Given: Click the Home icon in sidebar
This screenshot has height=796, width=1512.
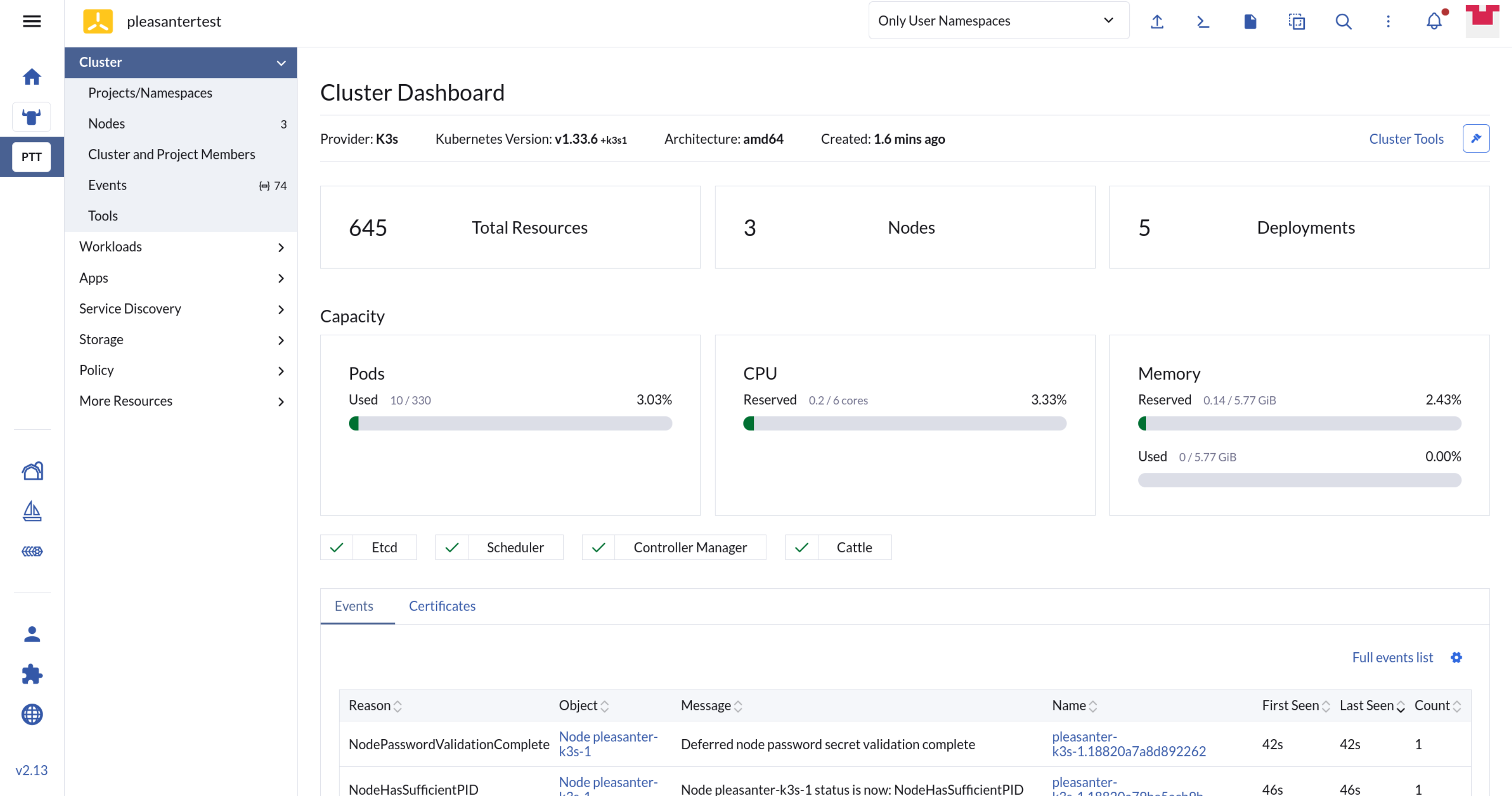Looking at the screenshot, I should (x=32, y=76).
